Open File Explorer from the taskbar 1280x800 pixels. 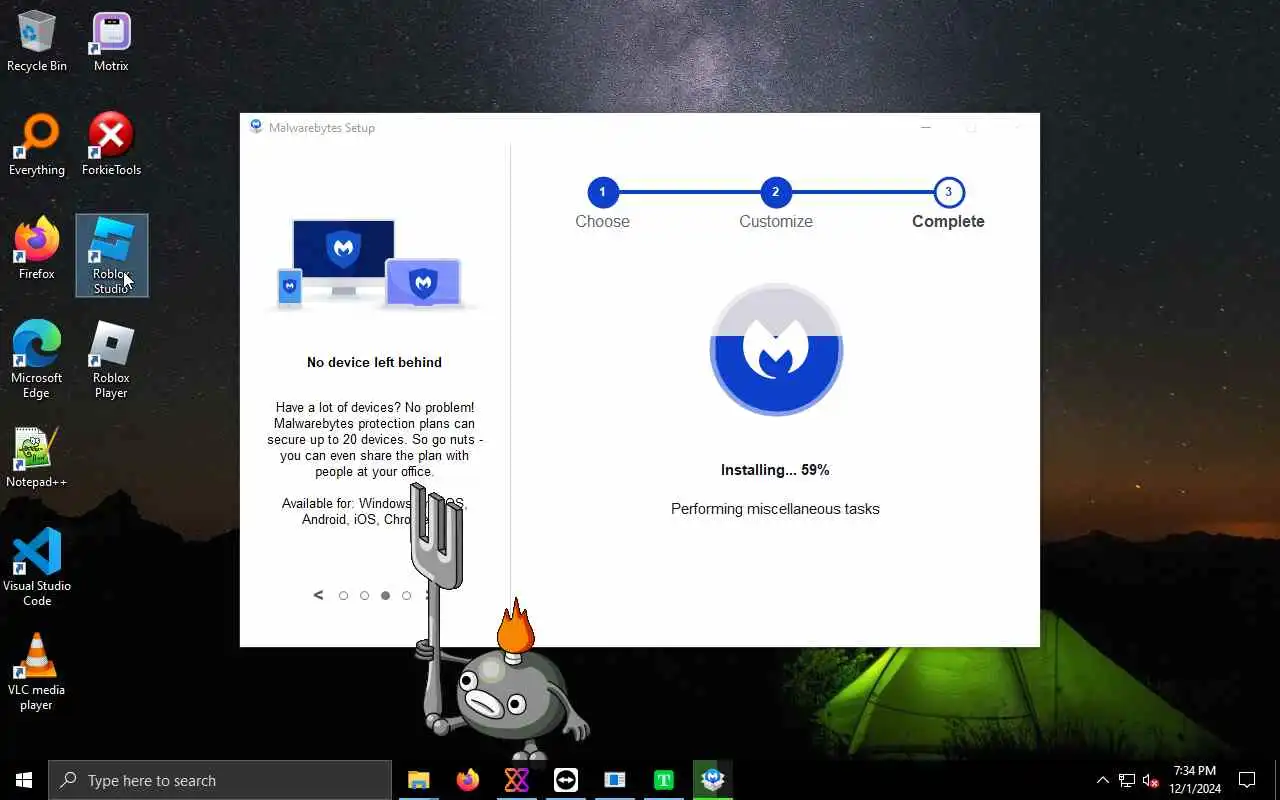pos(418,780)
